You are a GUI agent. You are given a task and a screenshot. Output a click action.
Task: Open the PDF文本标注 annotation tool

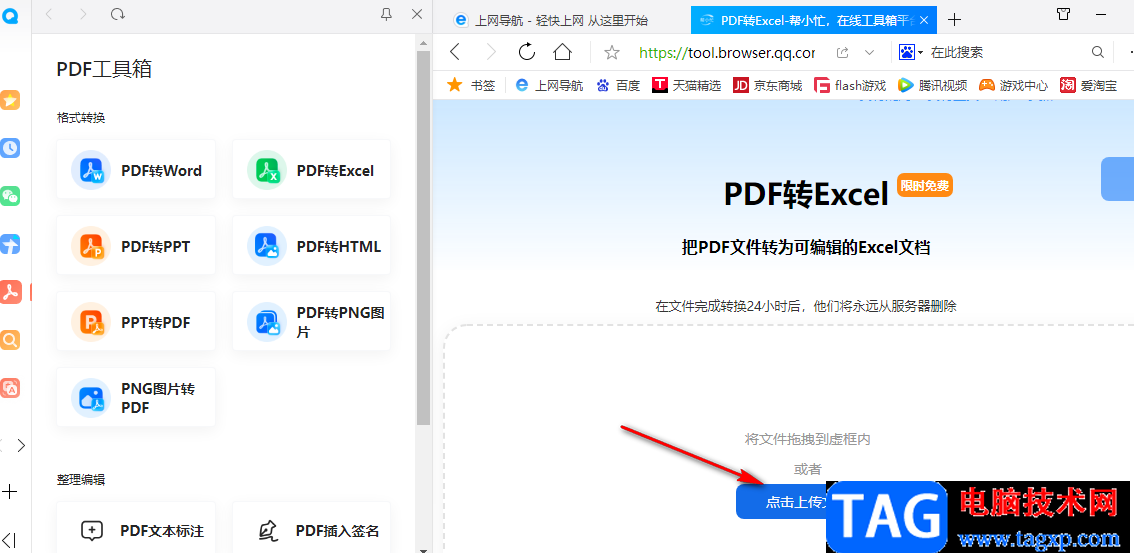pos(136,530)
